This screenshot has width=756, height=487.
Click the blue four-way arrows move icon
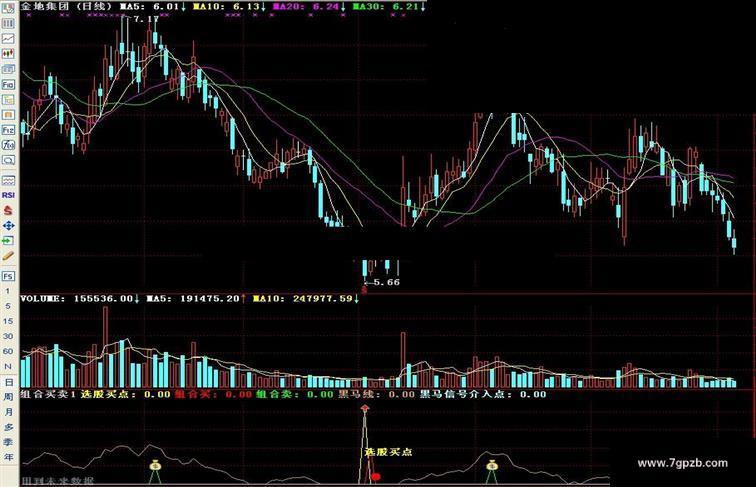8,225
